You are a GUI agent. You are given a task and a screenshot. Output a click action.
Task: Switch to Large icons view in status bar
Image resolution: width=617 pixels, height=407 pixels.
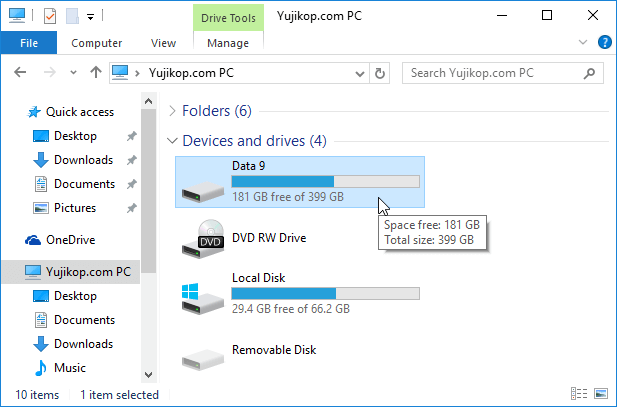(x=601, y=394)
